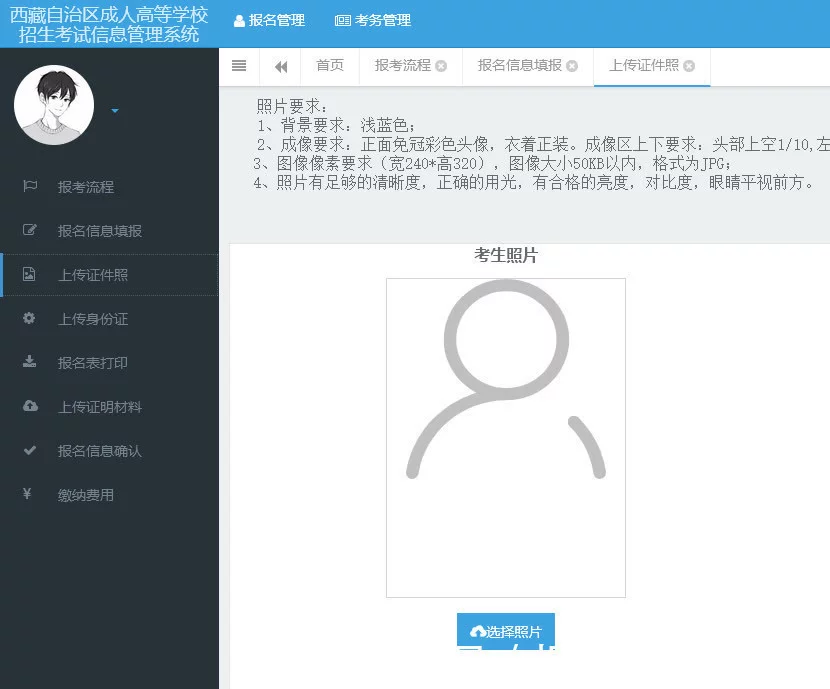
Task: Click the double-arrow tabs back icon
Action: [281, 67]
